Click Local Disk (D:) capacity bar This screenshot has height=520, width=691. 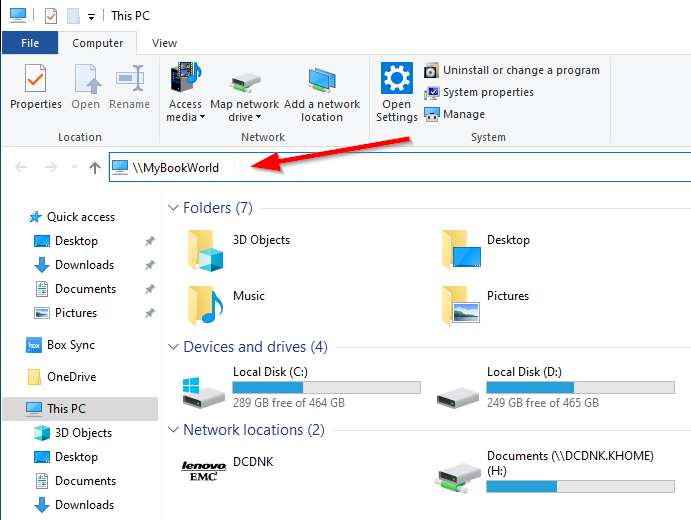point(580,387)
